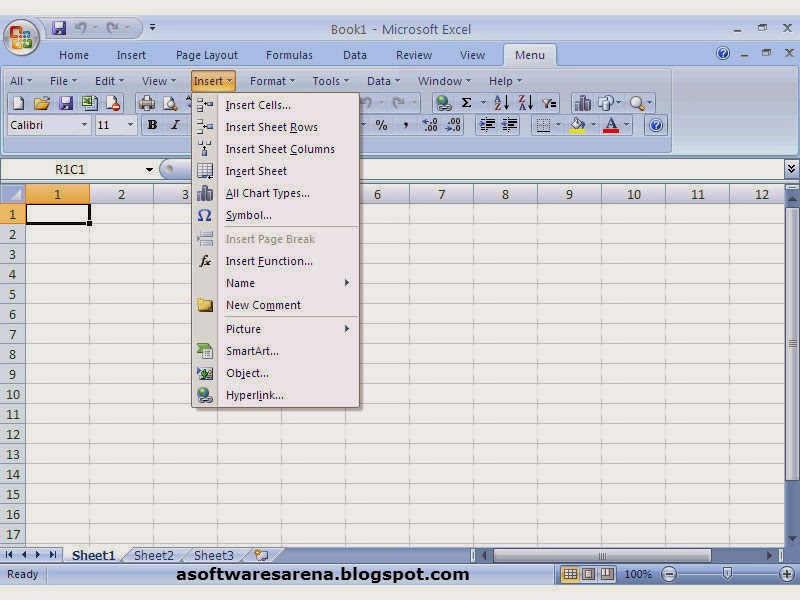
Task: Open the File classic menu
Action: [x=63, y=81]
